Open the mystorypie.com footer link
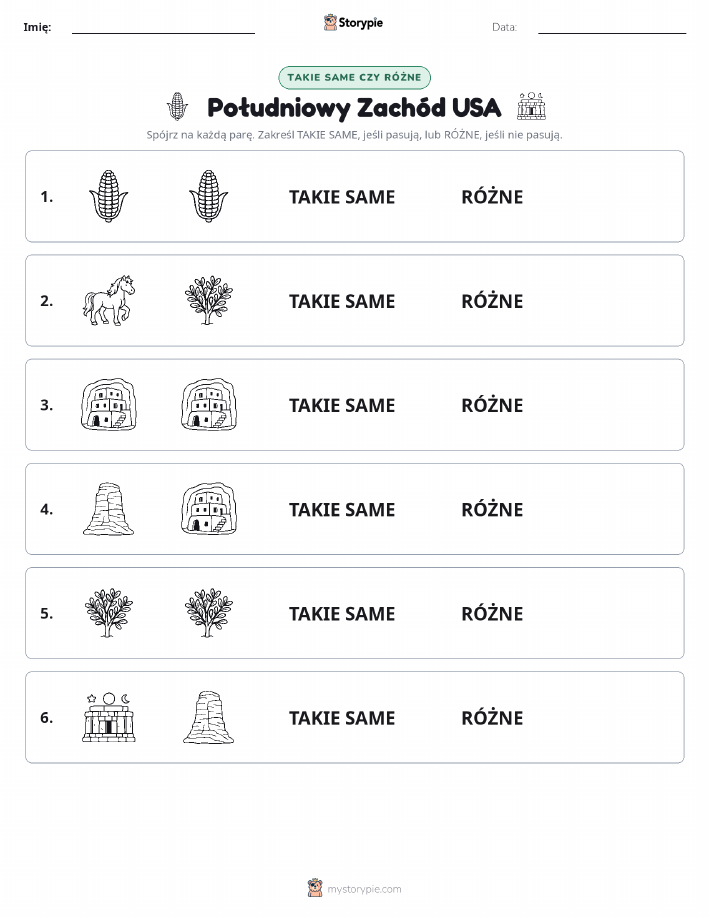Image resolution: width=709 pixels, height=917 pixels. 354,889
